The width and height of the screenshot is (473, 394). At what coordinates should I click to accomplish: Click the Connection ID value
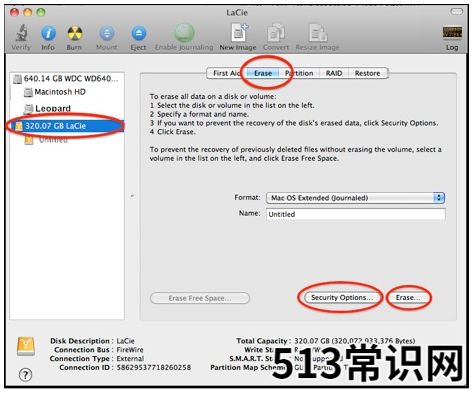pyautogui.click(x=154, y=367)
